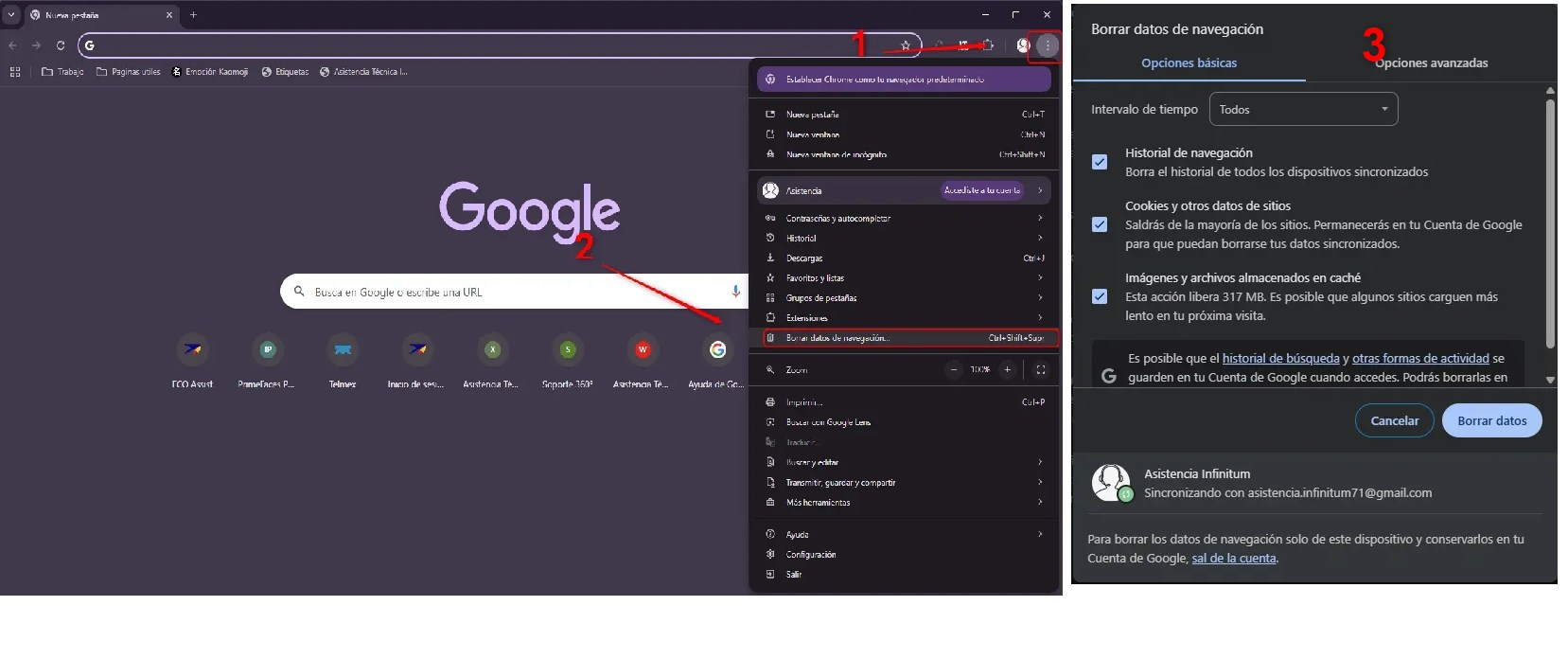The width and height of the screenshot is (1568, 659).
Task: Increase zoom with the plus button
Action: coord(1007,369)
